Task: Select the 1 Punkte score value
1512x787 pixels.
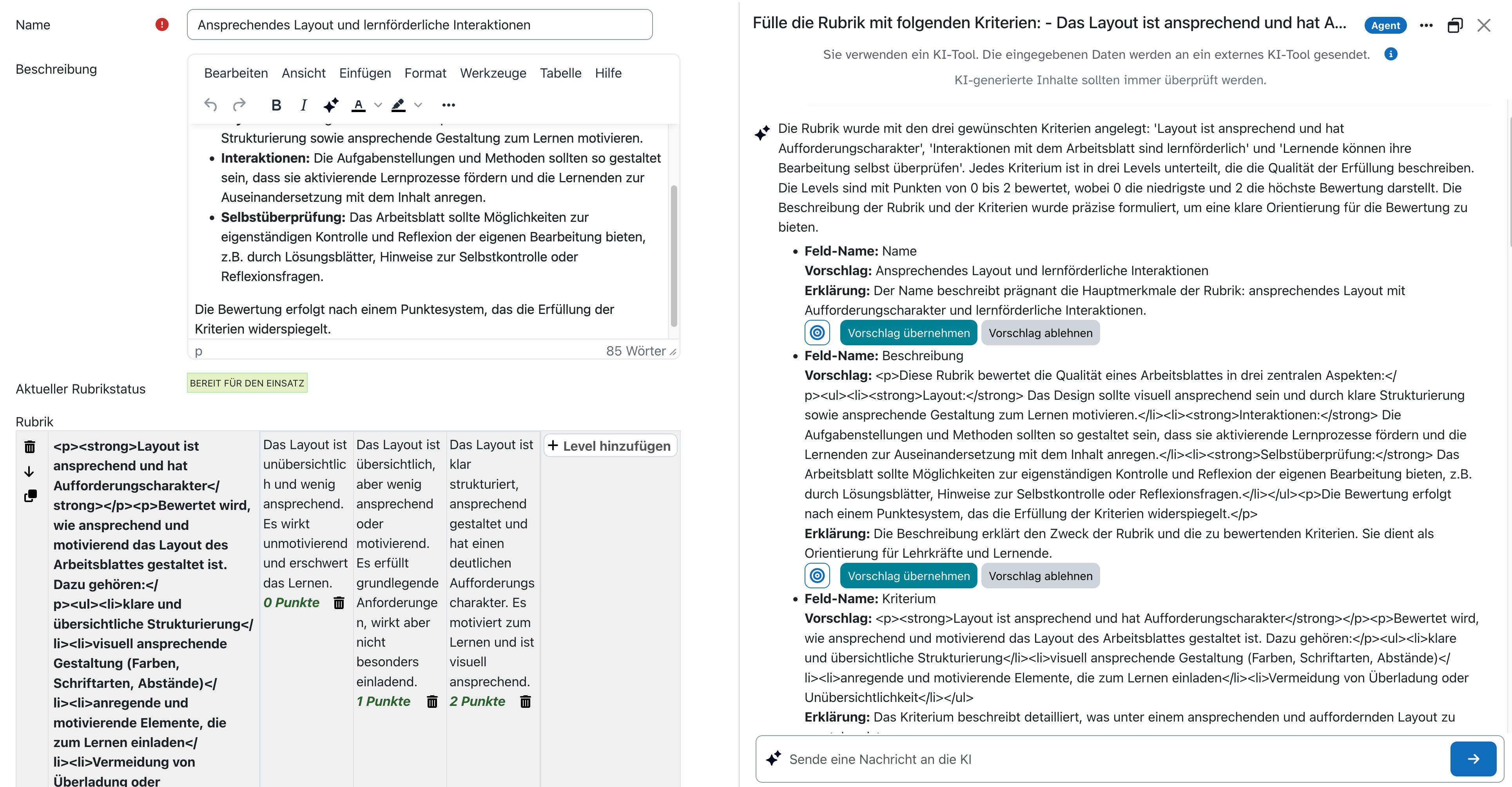Action: pos(383,701)
